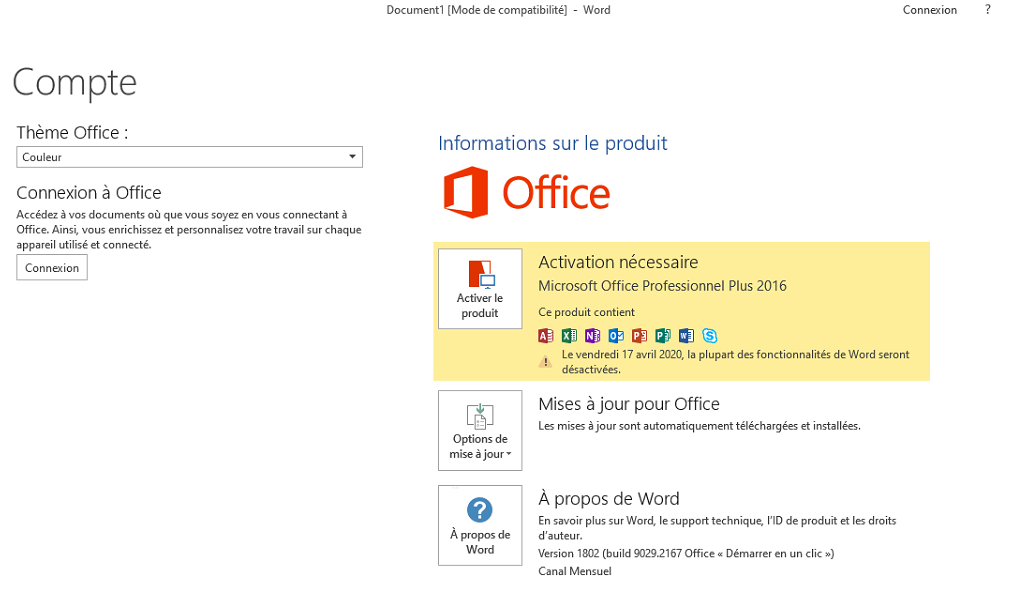Click the 'Mises à jour pour Office' heading
Viewport: 1011px width, 602px height.
(629, 404)
